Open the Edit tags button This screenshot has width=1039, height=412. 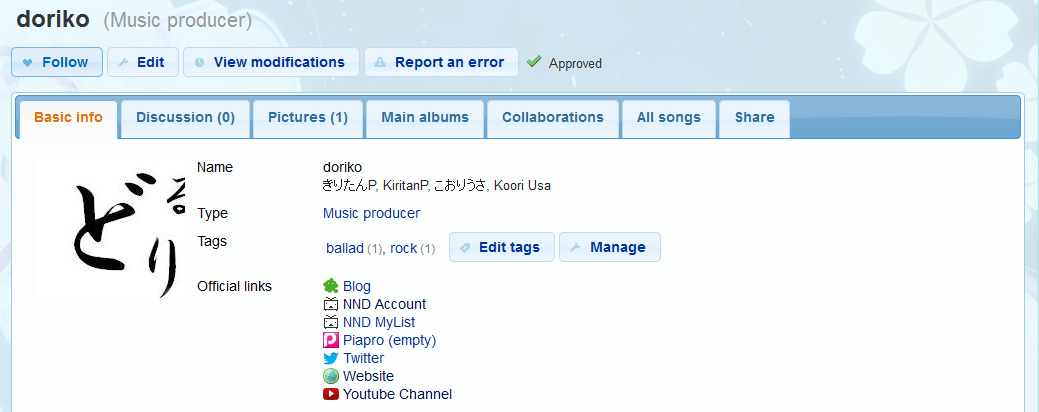point(500,247)
